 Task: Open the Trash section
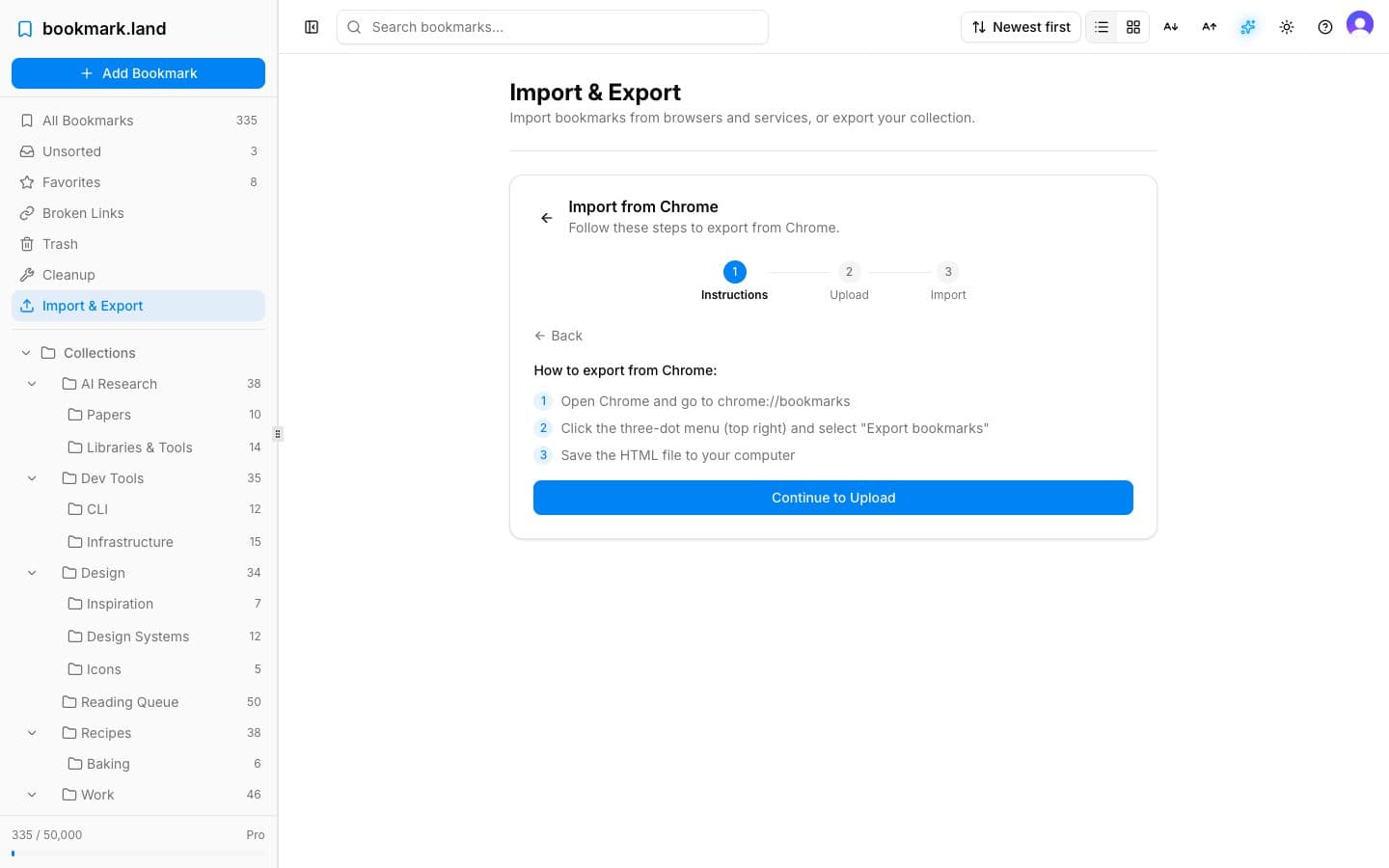pos(138,244)
